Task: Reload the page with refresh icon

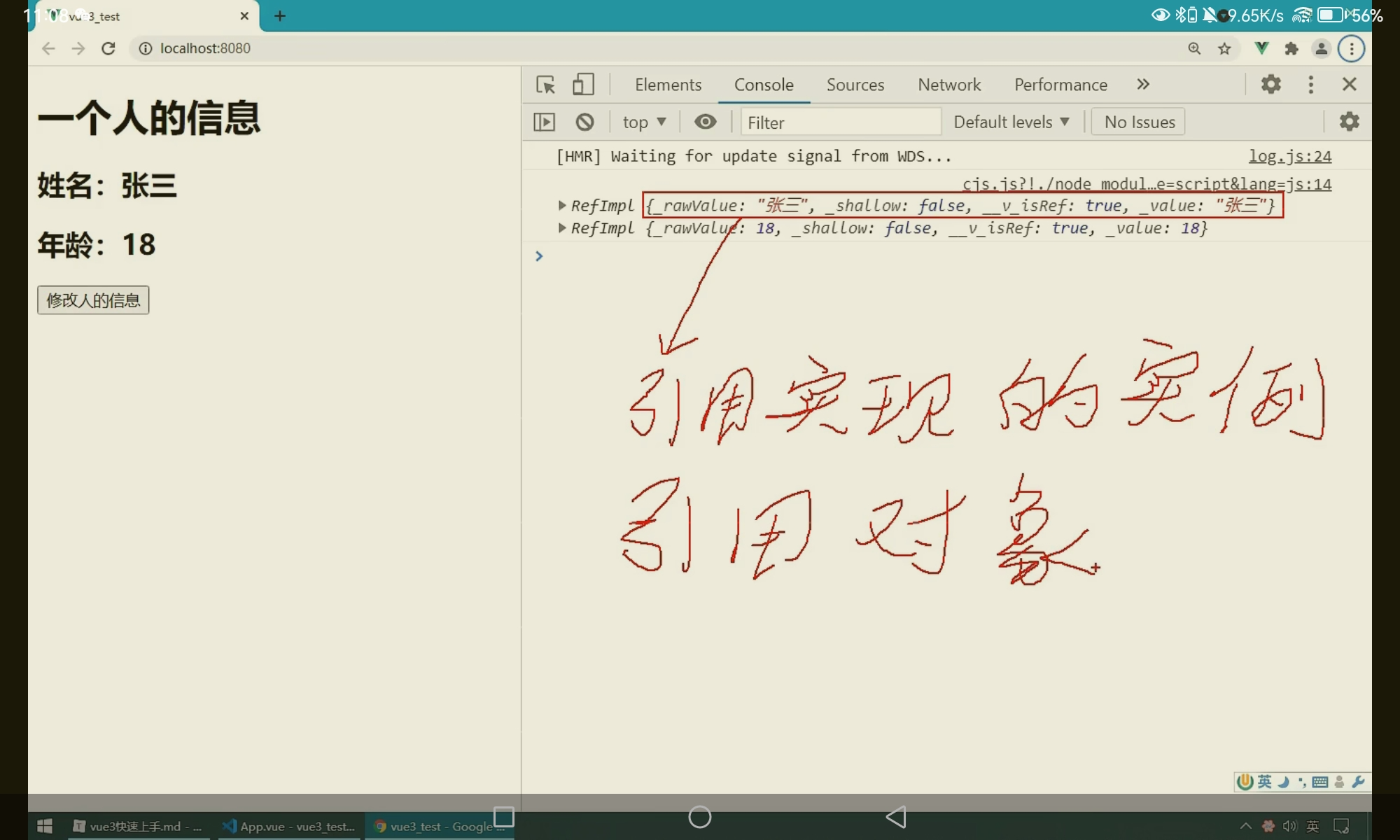Action: click(108, 48)
